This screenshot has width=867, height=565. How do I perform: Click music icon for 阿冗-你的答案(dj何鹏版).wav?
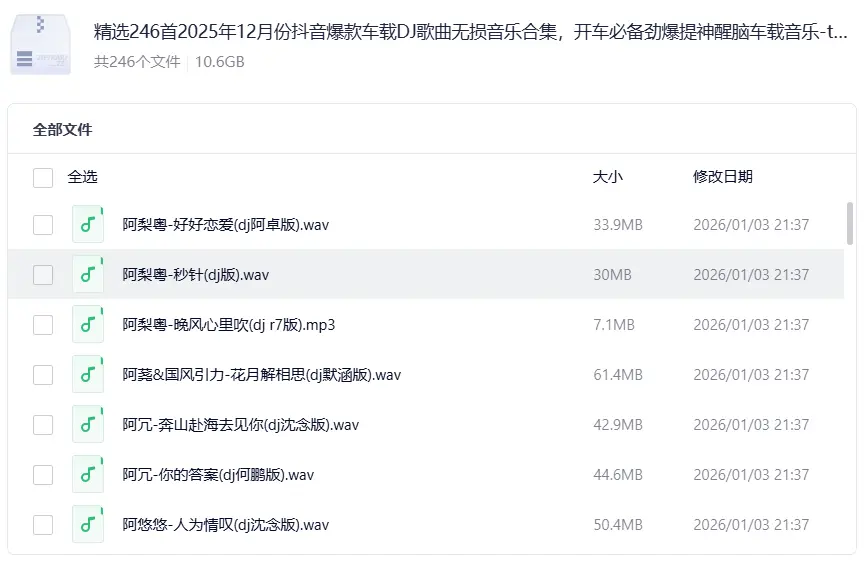pos(88,474)
